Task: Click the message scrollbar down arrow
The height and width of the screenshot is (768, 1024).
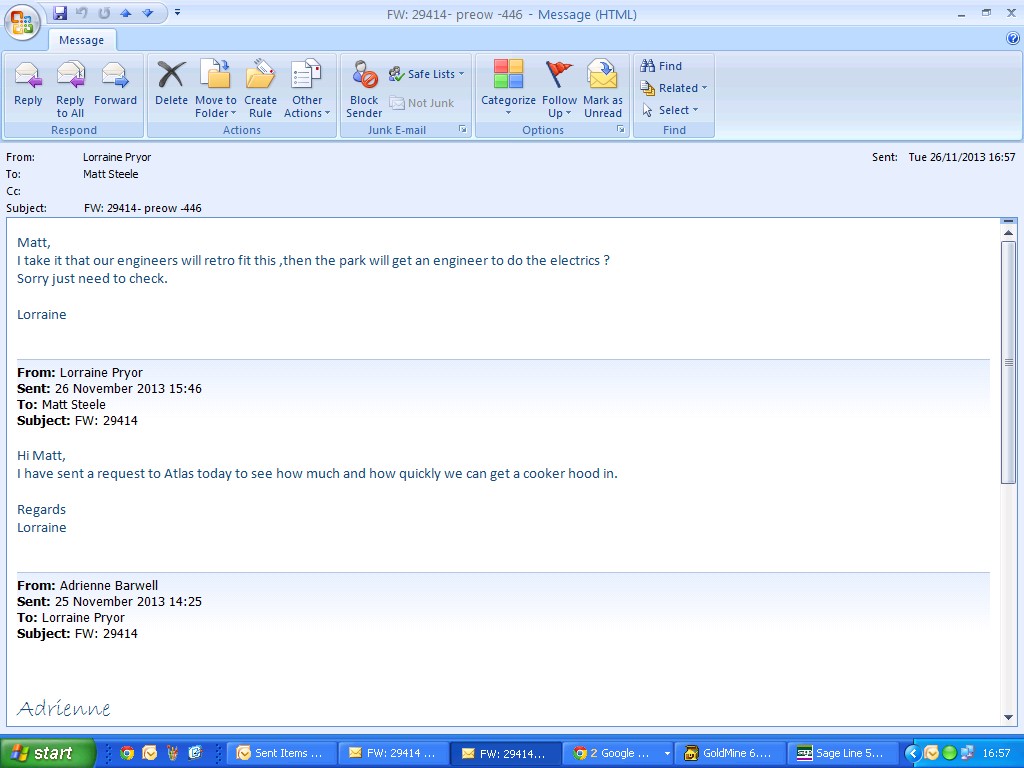Action: point(1008,717)
